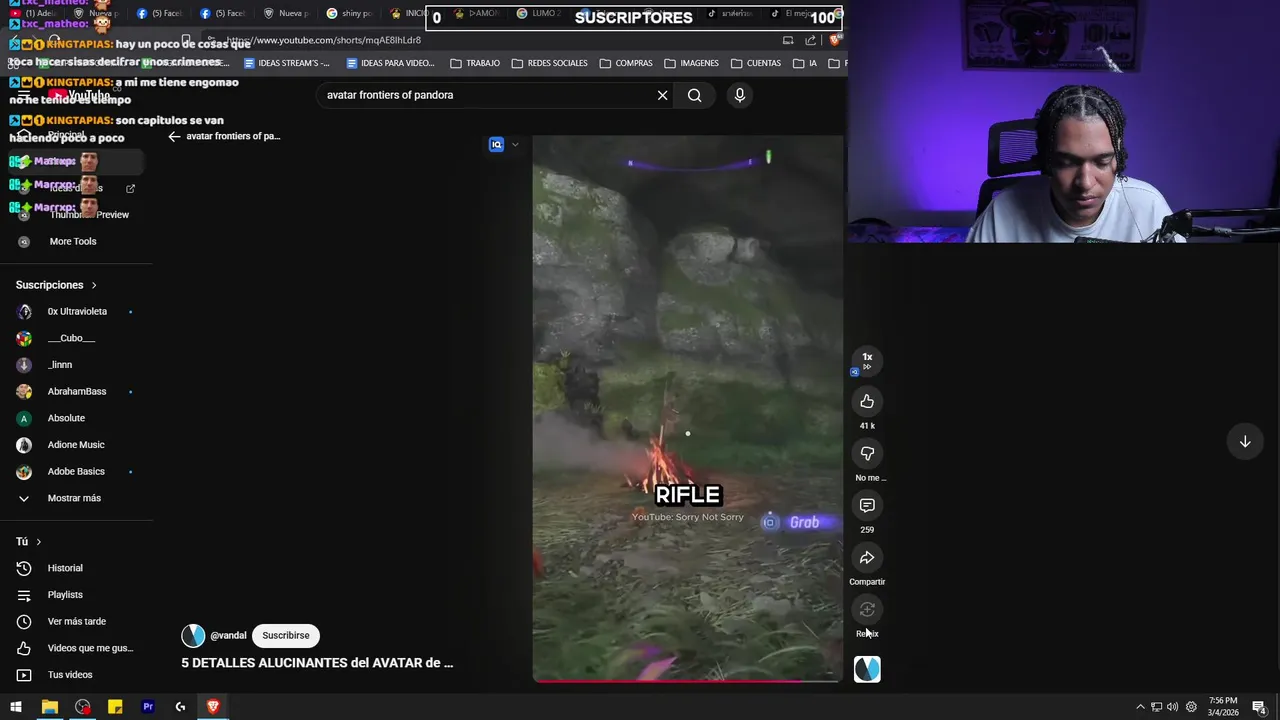Open More Tools in the sidebar

pos(73,241)
